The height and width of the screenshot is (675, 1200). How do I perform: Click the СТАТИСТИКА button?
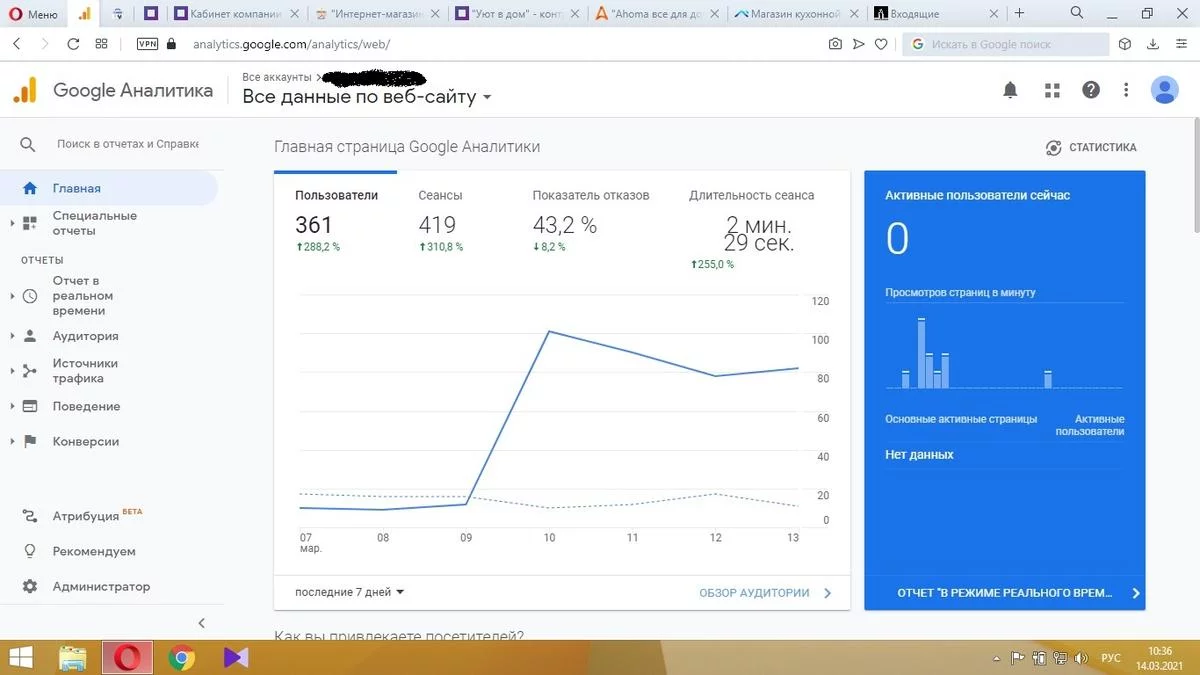click(x=1091, y=148)
